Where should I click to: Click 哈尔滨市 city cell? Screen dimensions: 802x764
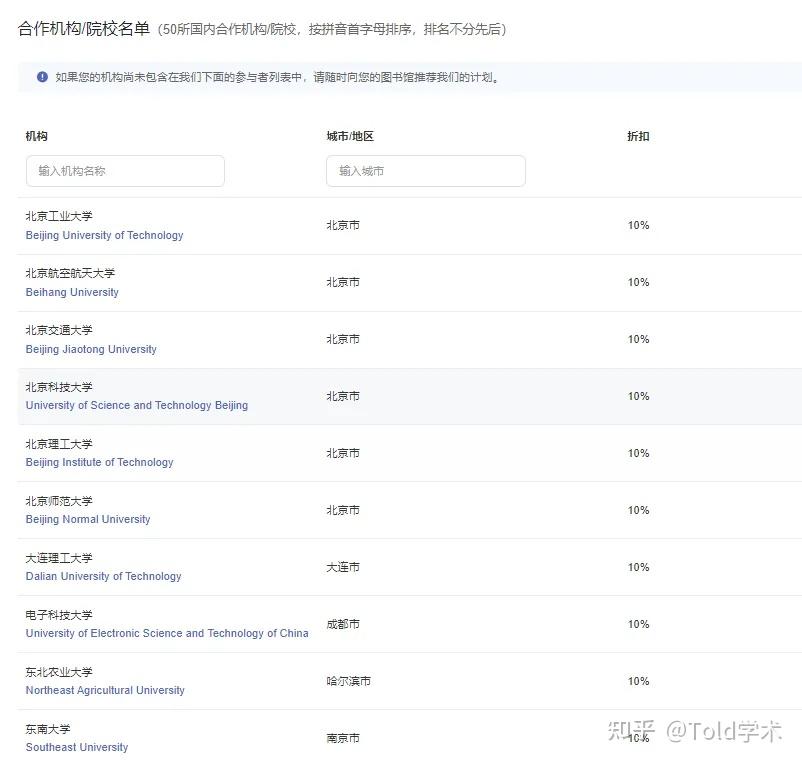pos(349,681)
